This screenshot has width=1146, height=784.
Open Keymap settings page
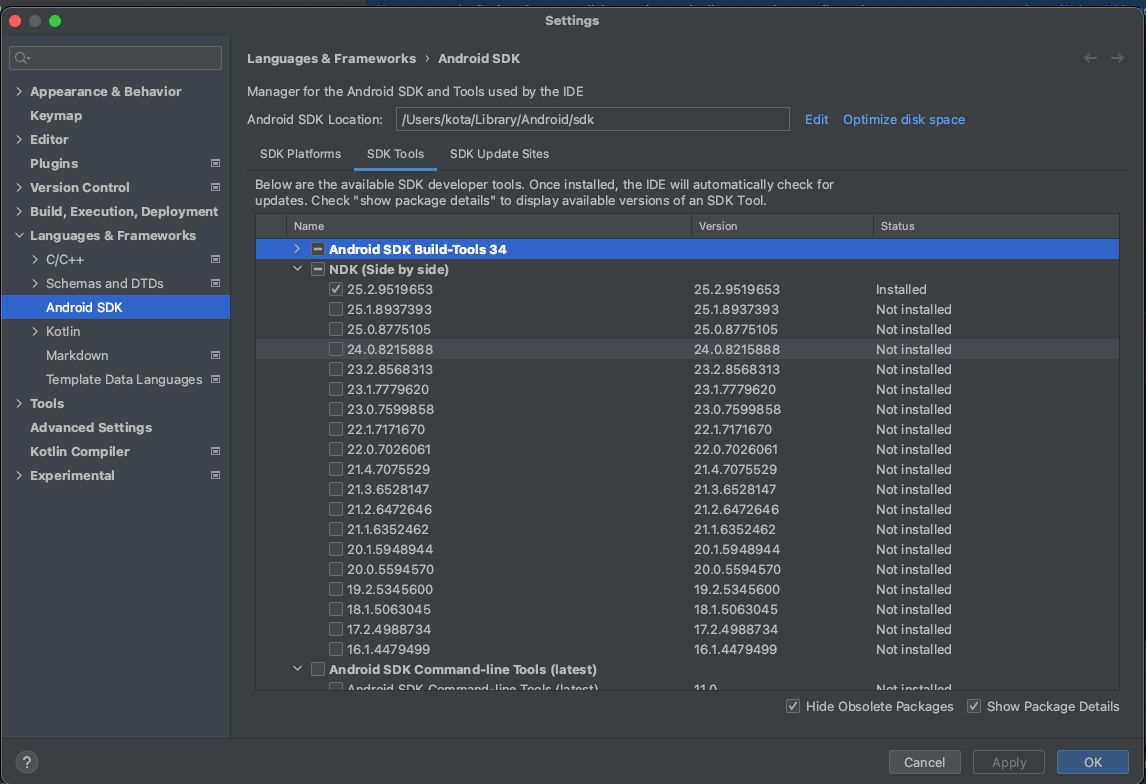[x=56, y=115]
